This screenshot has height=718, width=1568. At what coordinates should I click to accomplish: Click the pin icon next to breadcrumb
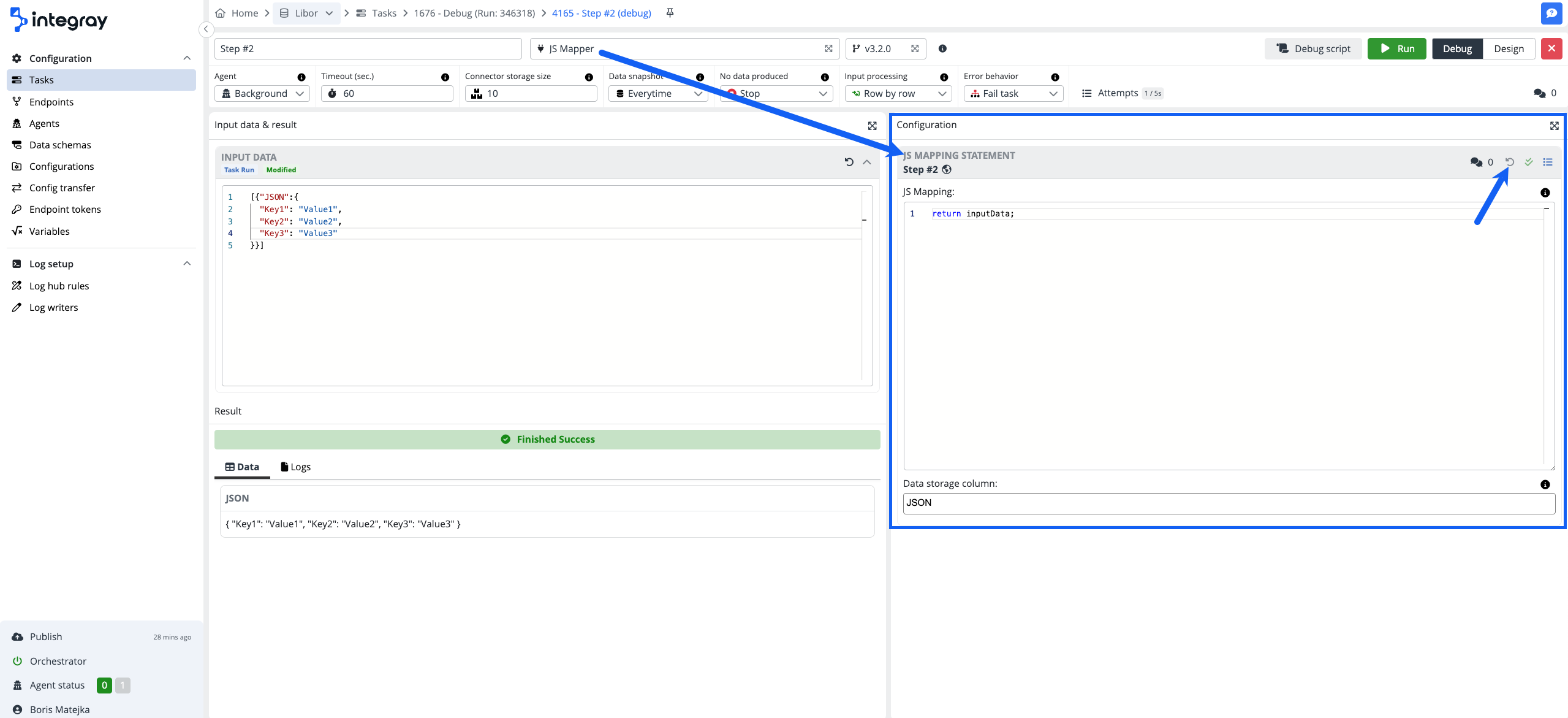670,13
